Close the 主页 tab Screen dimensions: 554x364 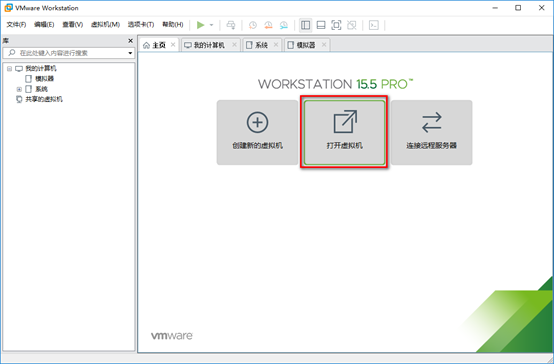click(173, 45)
